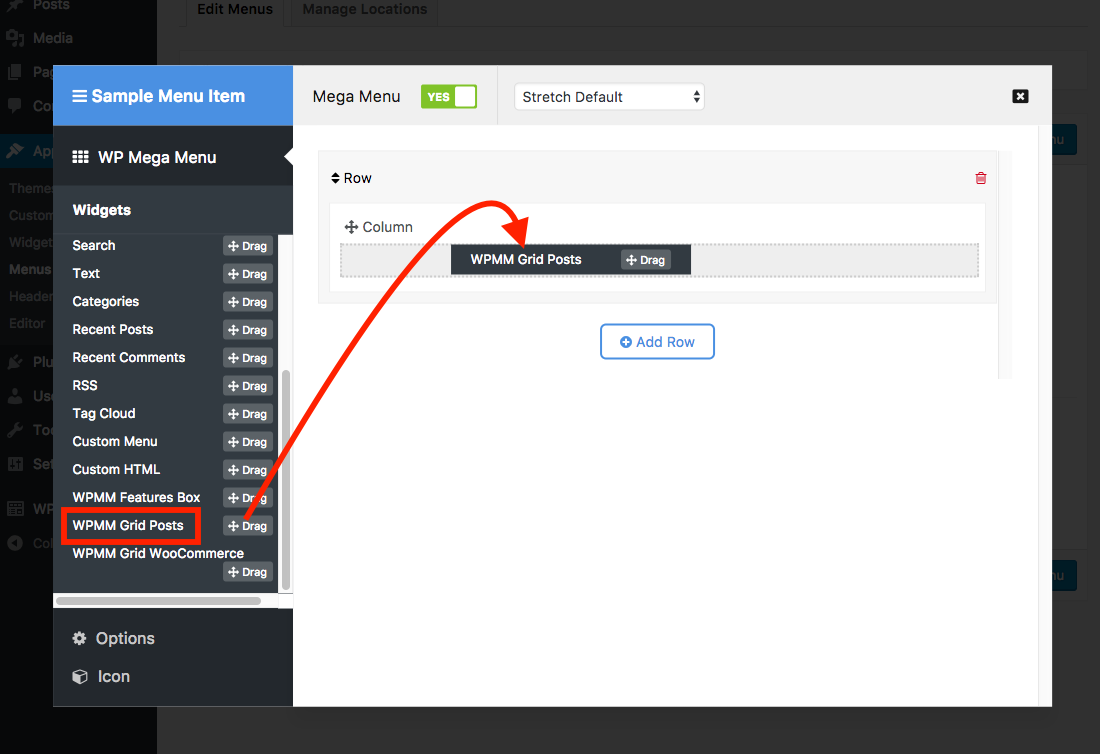Click the Tag Cloud Drag handle
The width and height of the screenshot is (1100, 754).
pos(248,415)
